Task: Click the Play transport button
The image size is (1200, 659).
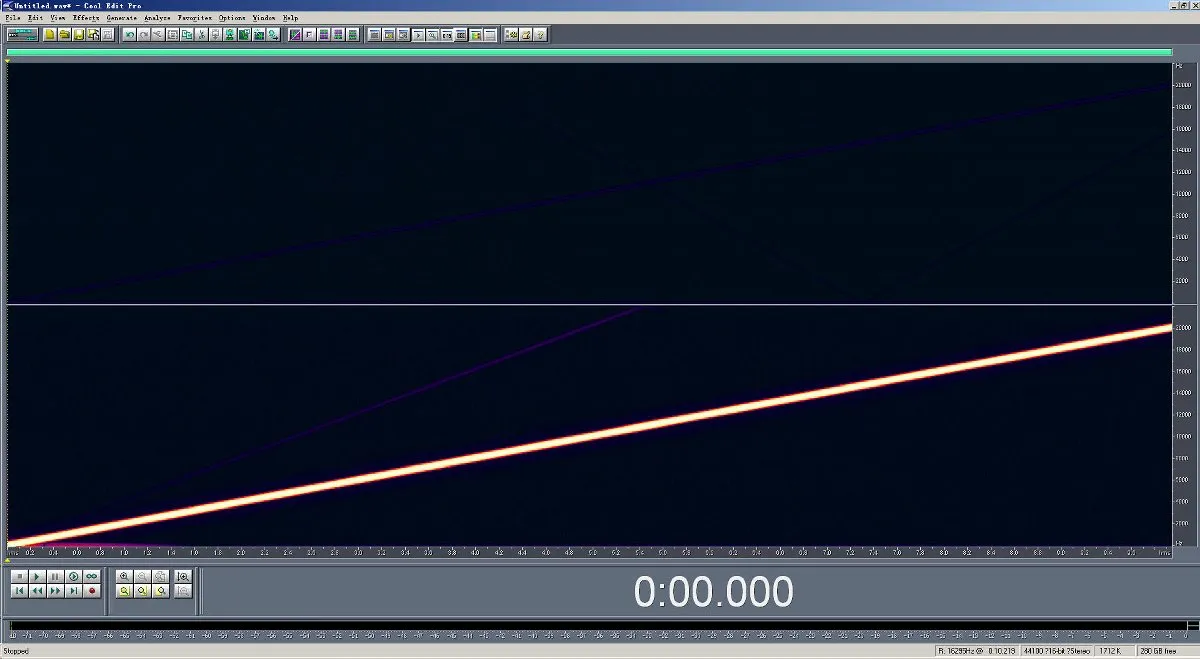Action: [37, 577]
